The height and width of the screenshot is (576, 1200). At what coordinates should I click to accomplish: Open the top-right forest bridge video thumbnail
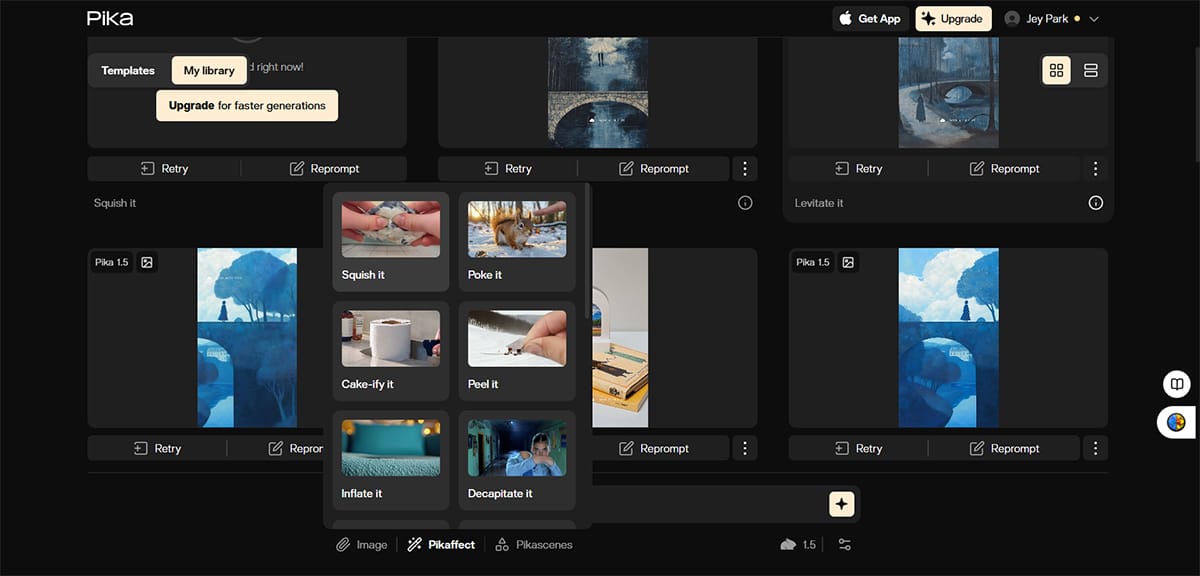[948, 92]
